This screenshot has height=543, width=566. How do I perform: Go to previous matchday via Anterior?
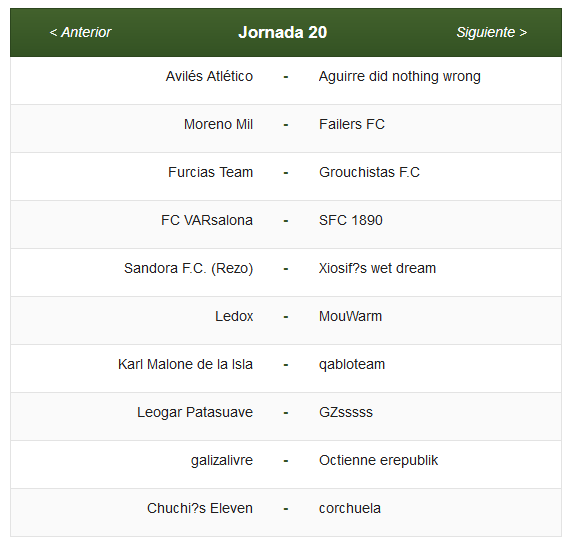(x=80, y=32)
